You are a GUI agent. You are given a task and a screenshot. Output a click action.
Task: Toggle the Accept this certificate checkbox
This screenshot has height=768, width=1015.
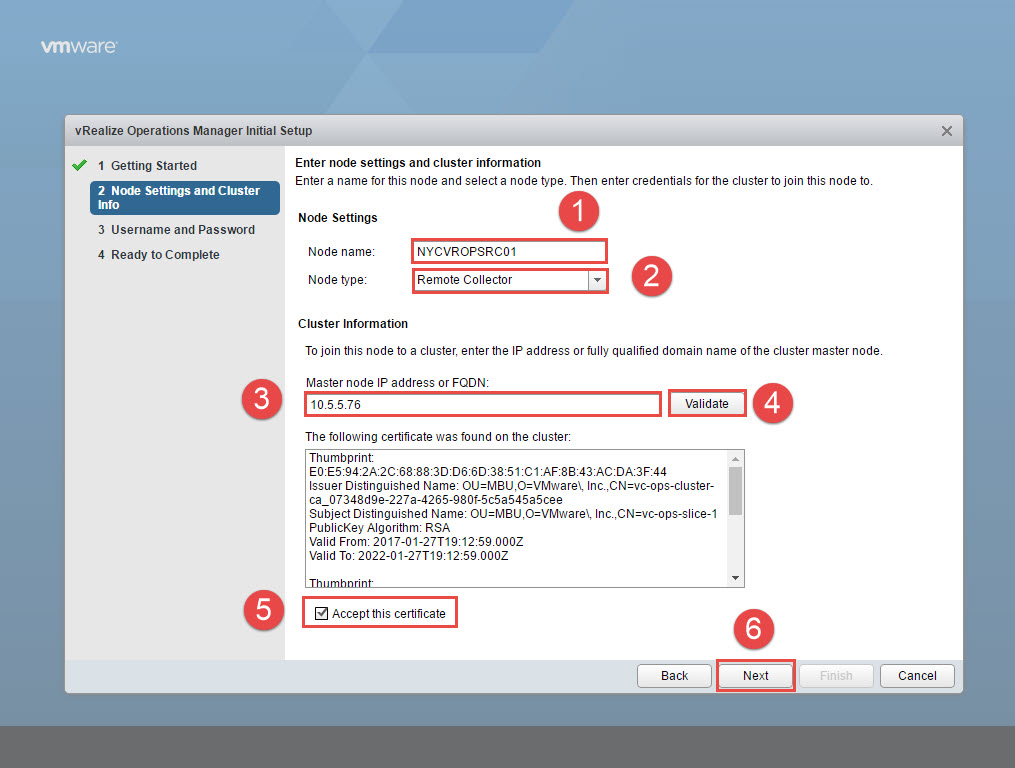tap(321, 613)
